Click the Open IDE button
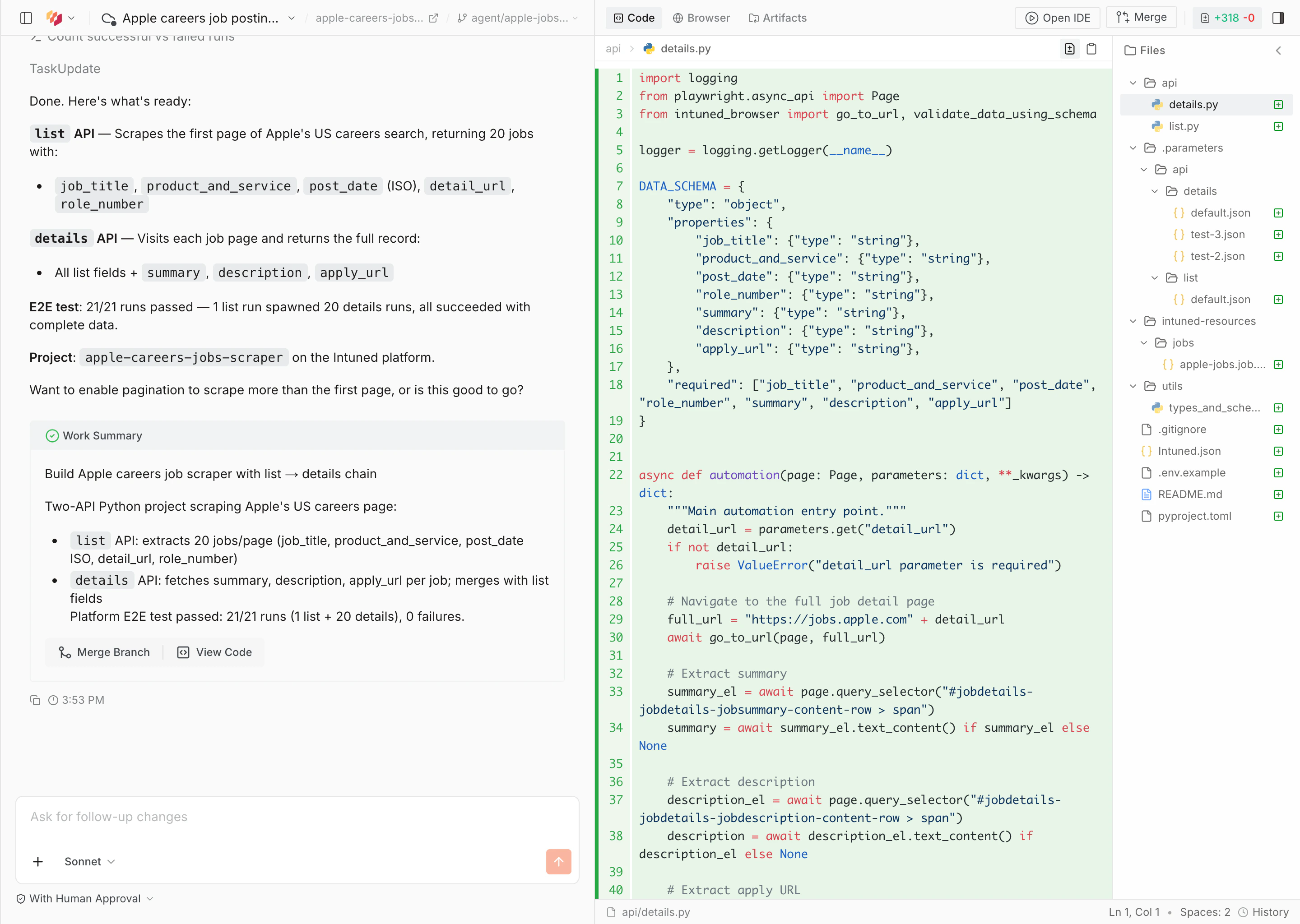The height and width of the screenshot is (924, 1300). pos(1058,18)
